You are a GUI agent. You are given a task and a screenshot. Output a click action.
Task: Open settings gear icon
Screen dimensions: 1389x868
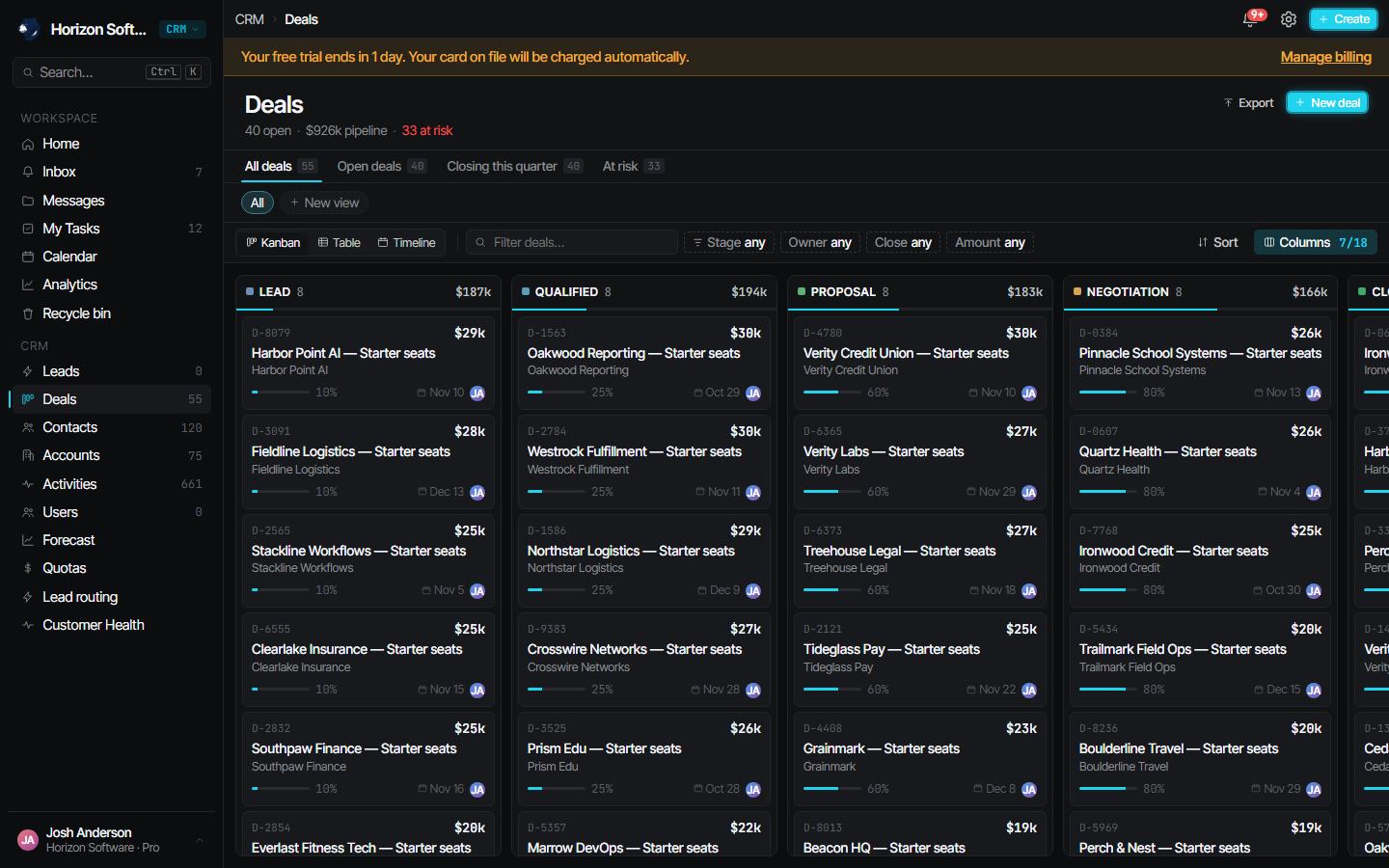1289,19
